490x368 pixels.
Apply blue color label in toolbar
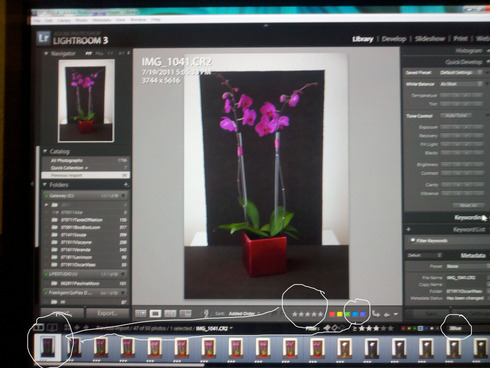click(355, 314)
